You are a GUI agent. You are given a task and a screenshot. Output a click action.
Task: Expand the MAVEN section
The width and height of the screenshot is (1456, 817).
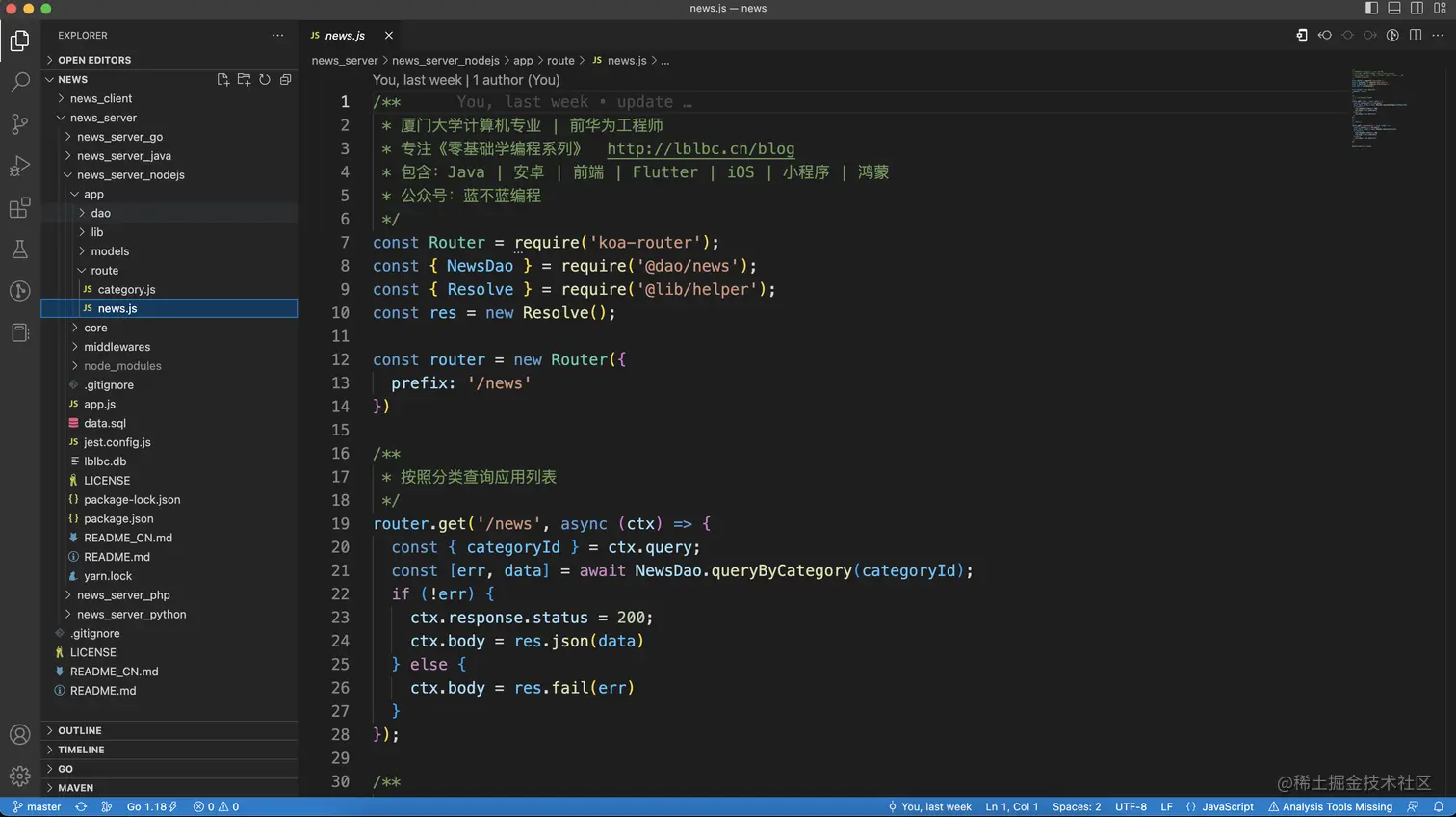tap(169, 788)
